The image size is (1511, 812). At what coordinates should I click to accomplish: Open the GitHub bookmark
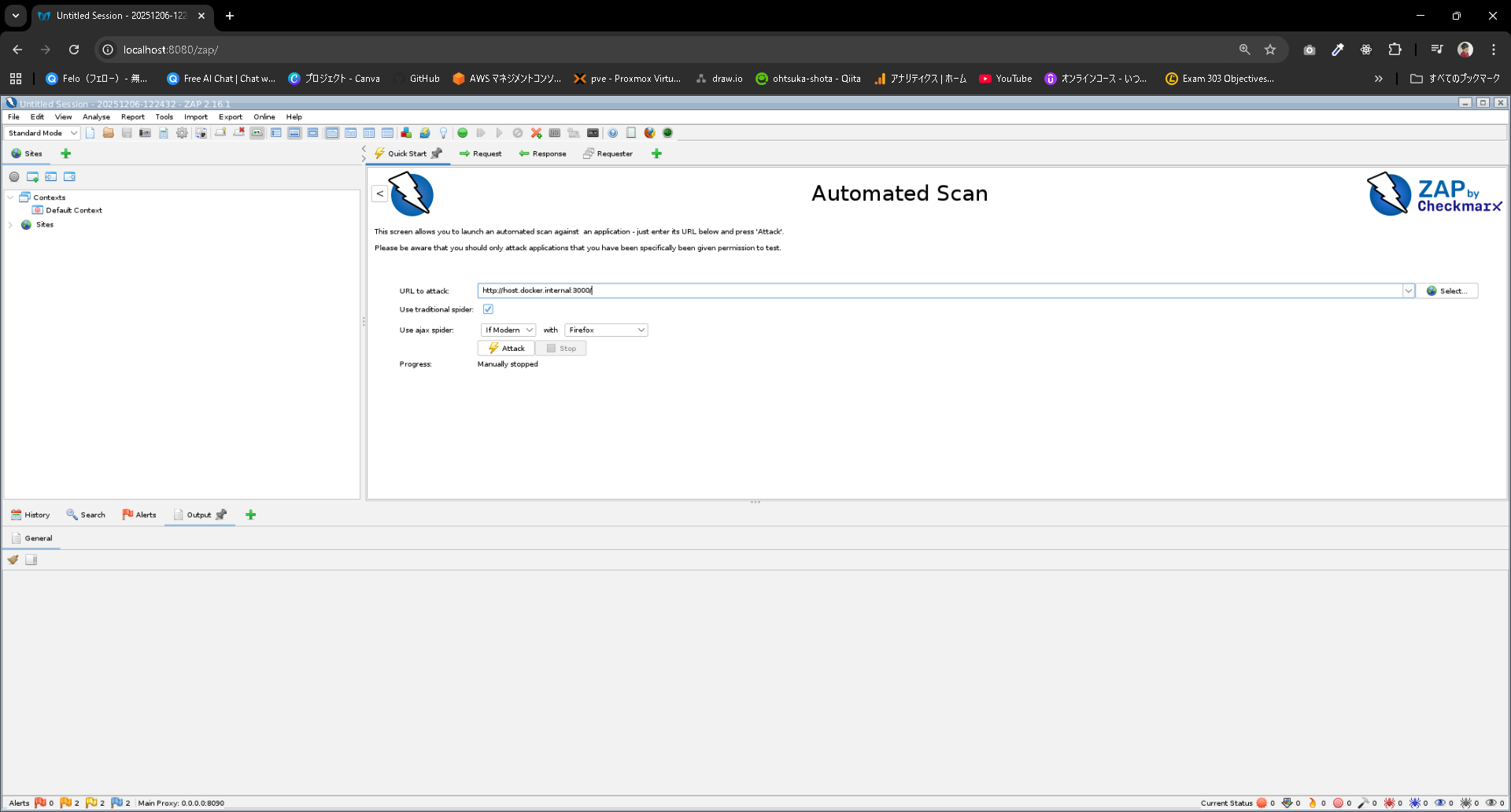(416, 79)
